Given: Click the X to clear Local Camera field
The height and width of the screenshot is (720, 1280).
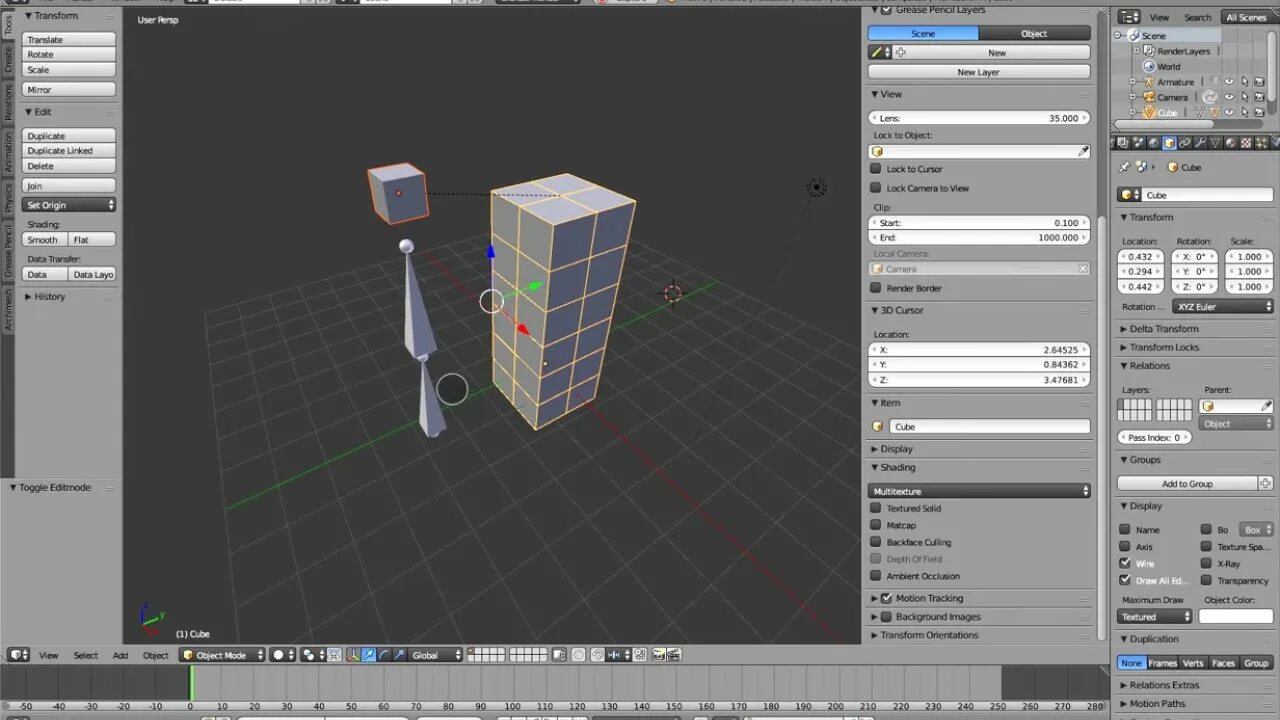Looking at the screenshot, I should (1083, 269).
